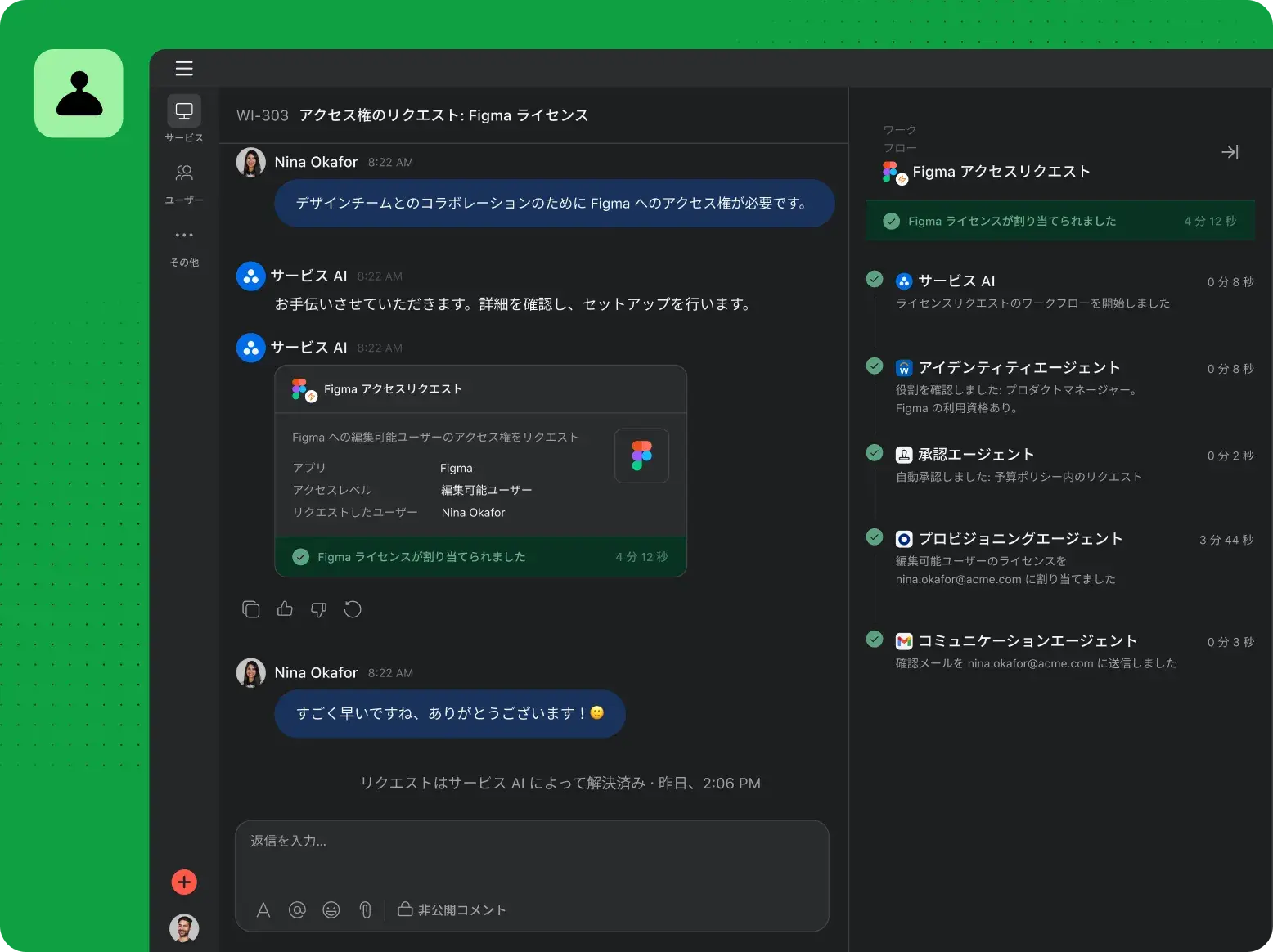
Task: Click the check mark beside アイデンティティエージェント
Action: click(x=875, y=366)
